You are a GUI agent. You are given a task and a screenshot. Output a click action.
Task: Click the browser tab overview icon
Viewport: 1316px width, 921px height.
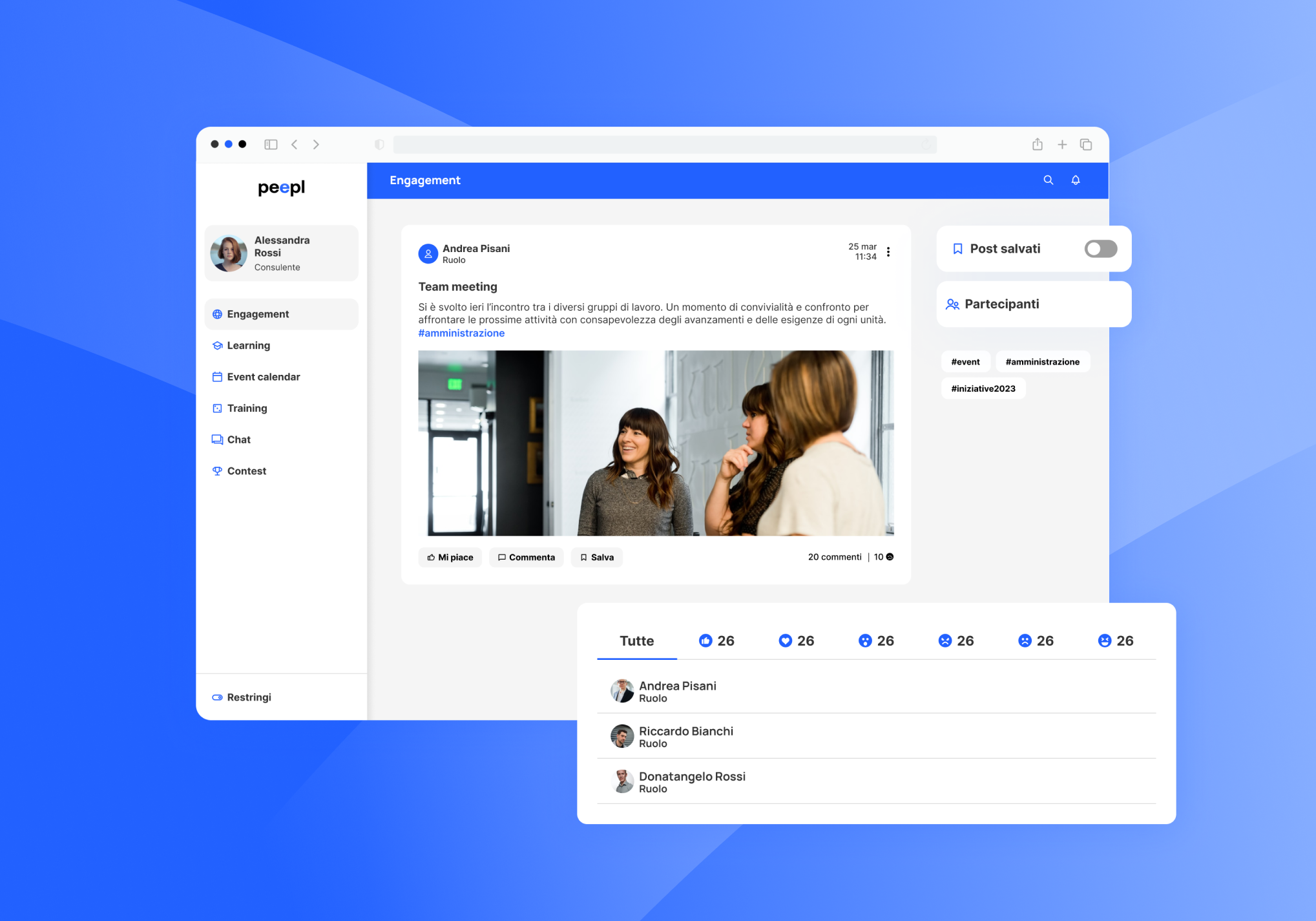coord(1086,145)
